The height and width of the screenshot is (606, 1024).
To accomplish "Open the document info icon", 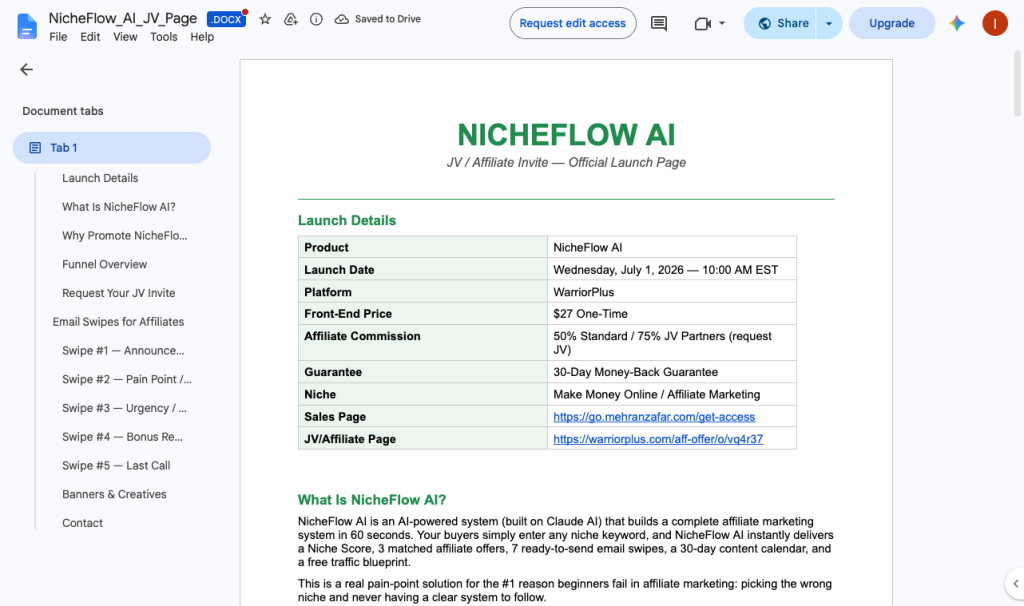I will (316, 19).
